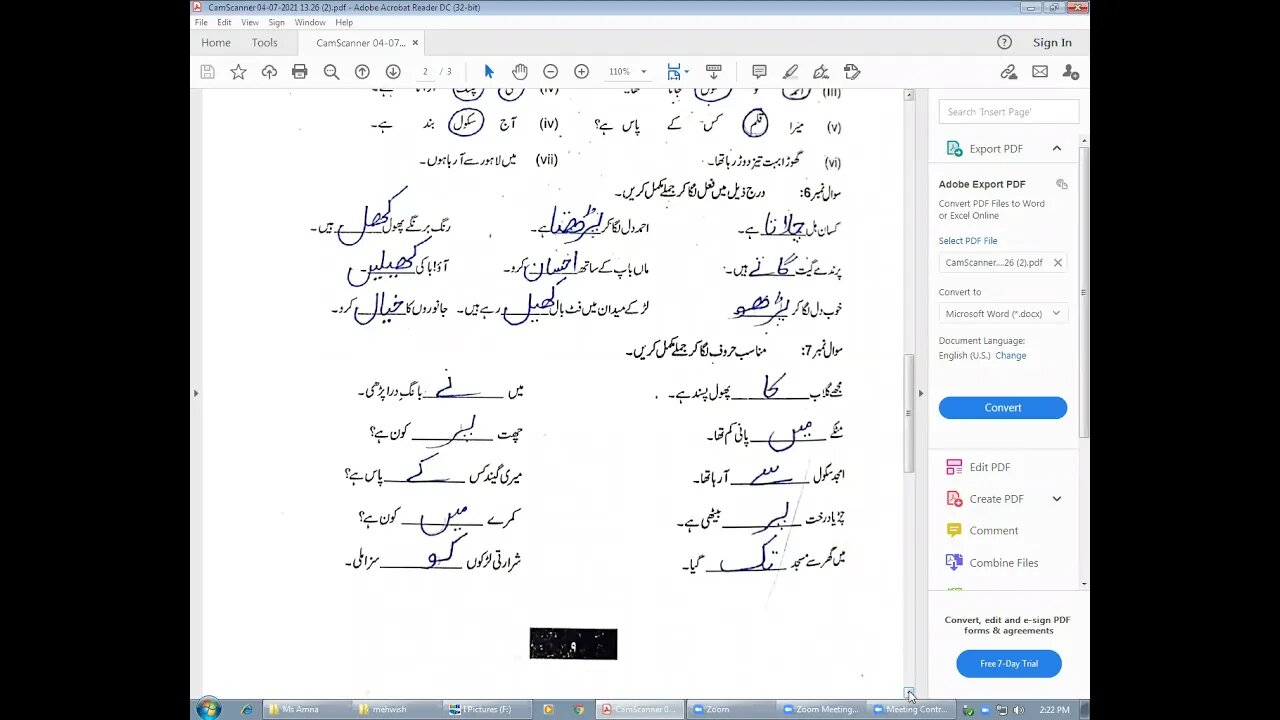Add a comment note icon
The image size is (1280, 720).
pos(759,72)
